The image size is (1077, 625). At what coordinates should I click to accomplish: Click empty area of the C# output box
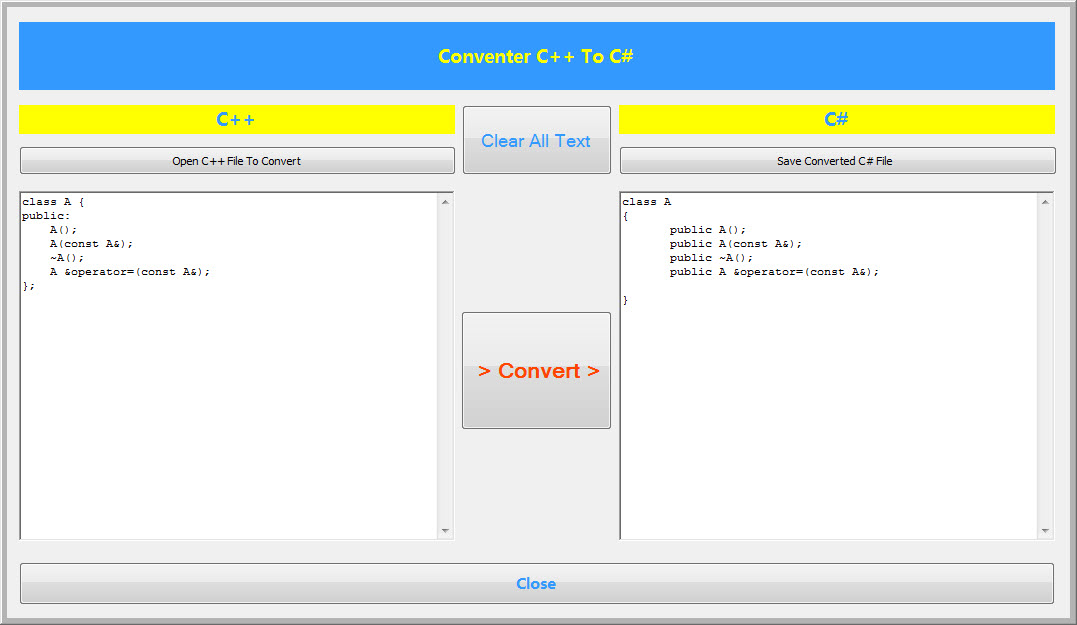(828, 419)
